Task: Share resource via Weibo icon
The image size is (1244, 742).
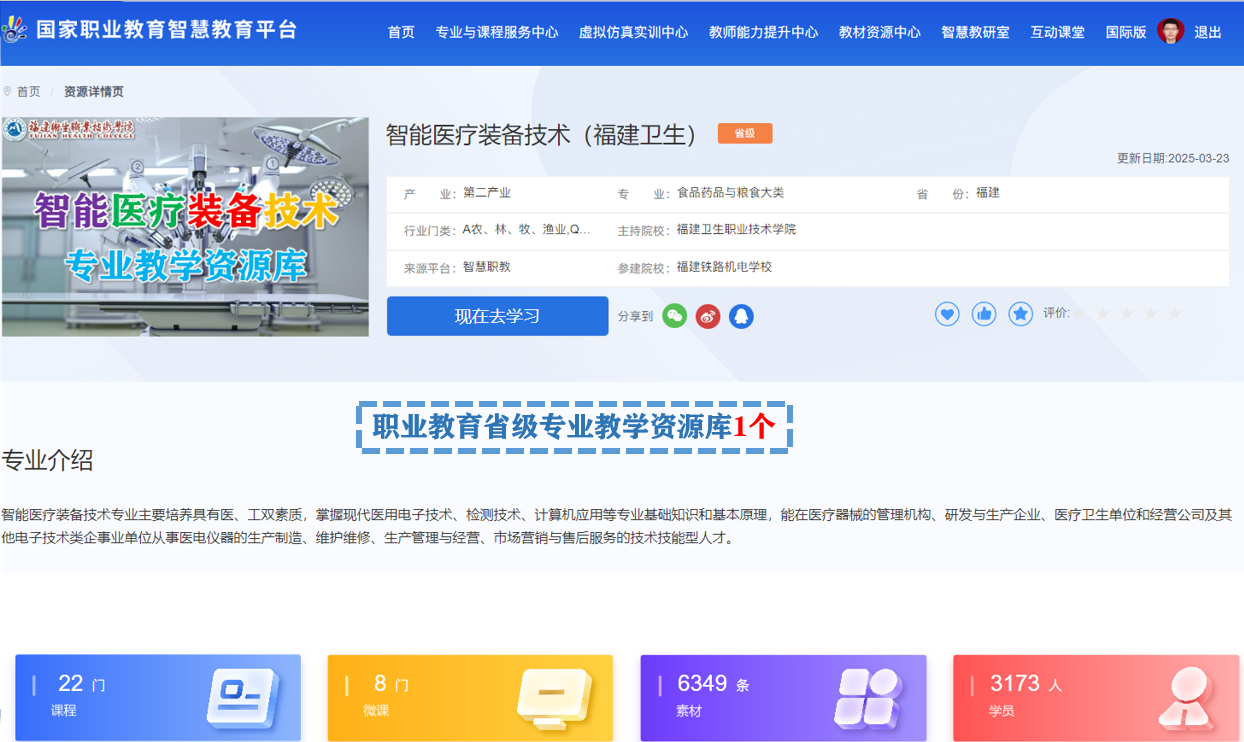Action: [708, 316]
